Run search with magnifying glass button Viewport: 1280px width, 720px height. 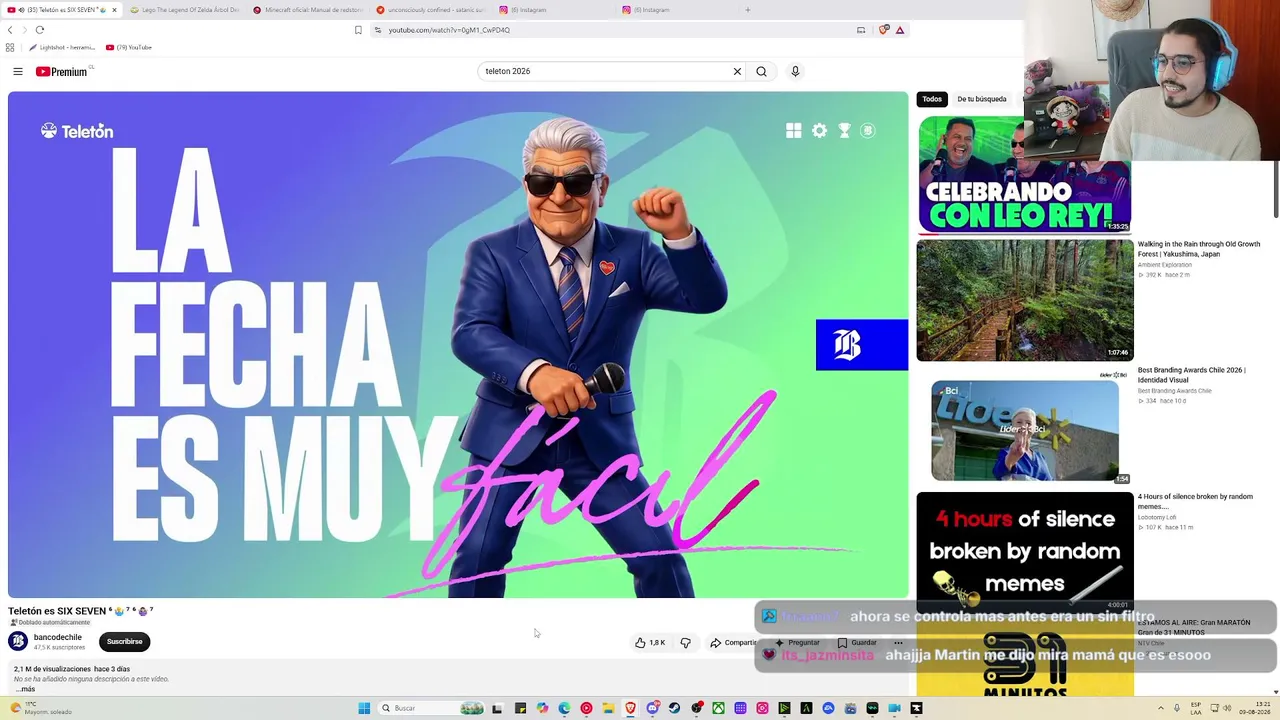(x=761, y=71)
